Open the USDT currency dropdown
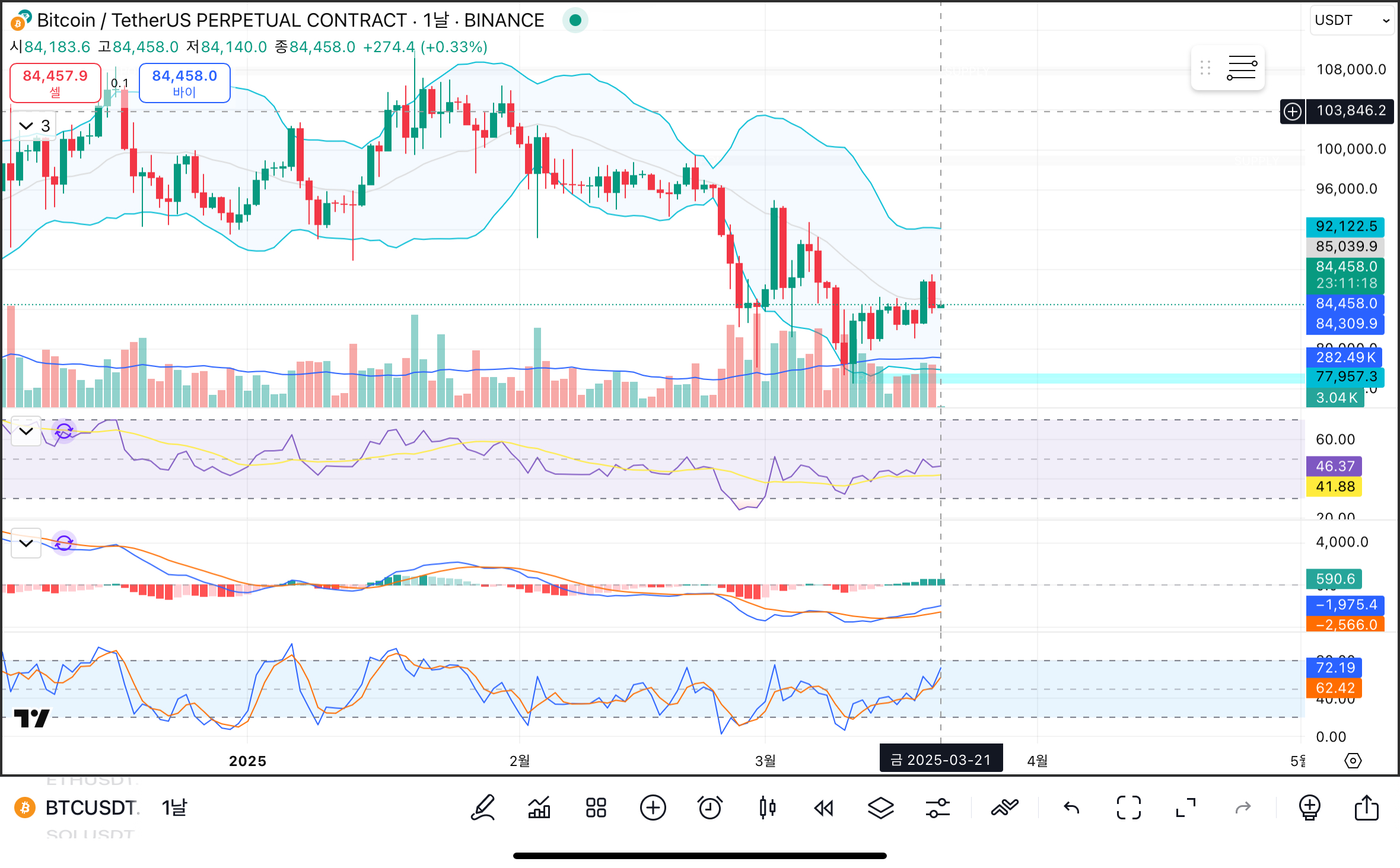Screen dimensions: 1400x868 tap(1351, 20)
